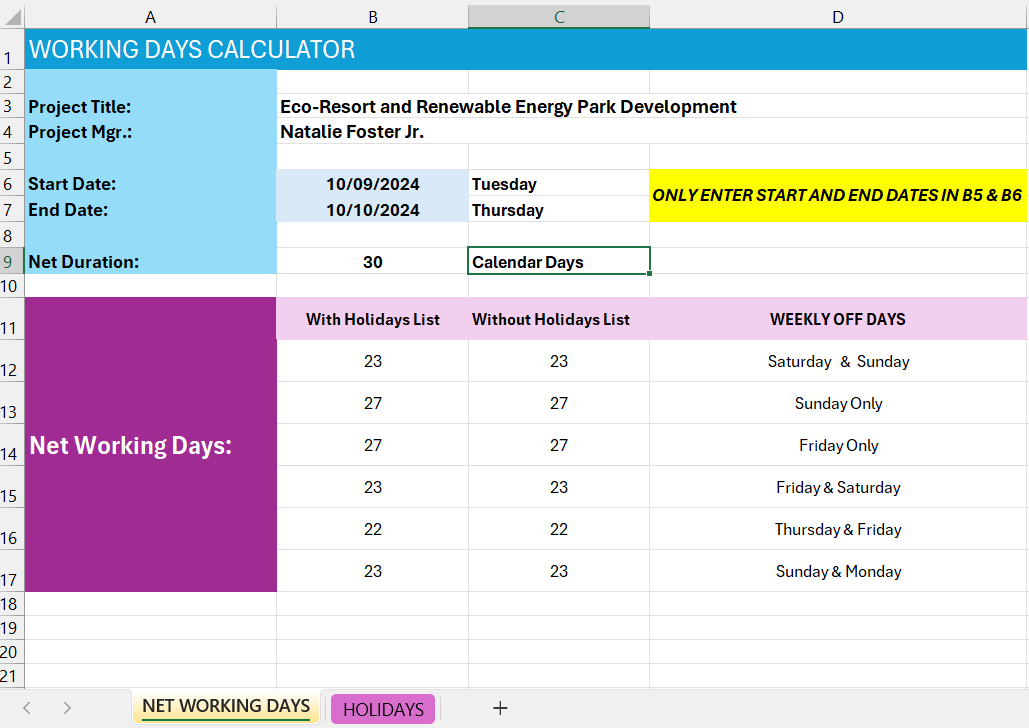Select column A header
The width and height of the screenshot is (1029, 728).
click(150, 17)
